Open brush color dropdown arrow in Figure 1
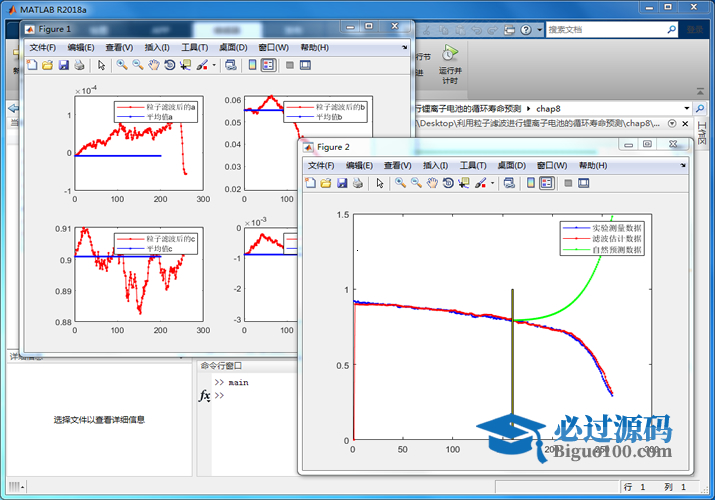 coord(214,66)
